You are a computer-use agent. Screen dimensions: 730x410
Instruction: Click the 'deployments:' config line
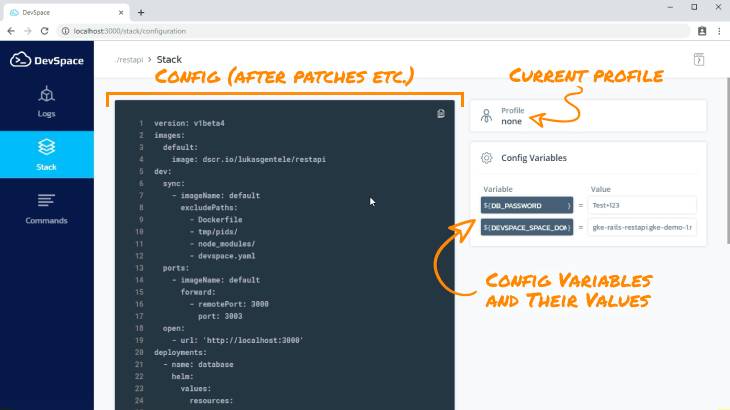(180, 353)
